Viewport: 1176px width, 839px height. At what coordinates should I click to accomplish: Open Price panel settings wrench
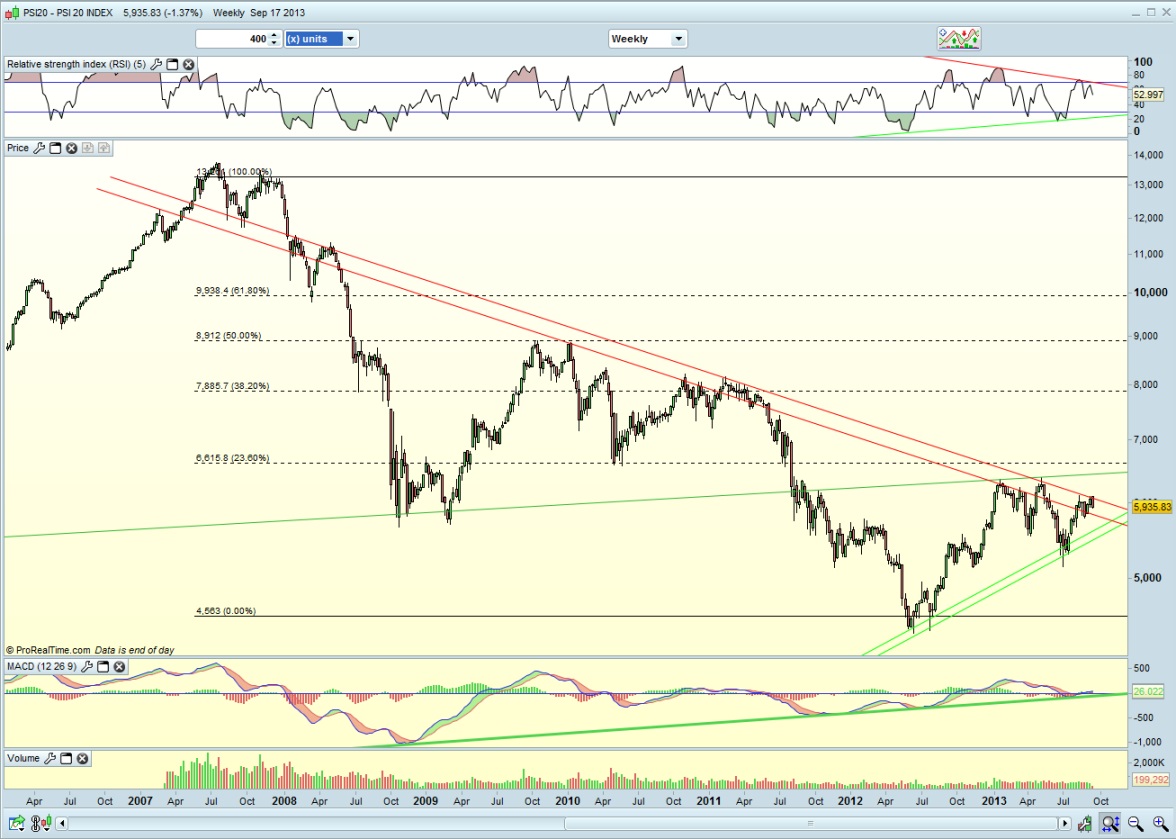pyautogui.click(x=39, y=148)
